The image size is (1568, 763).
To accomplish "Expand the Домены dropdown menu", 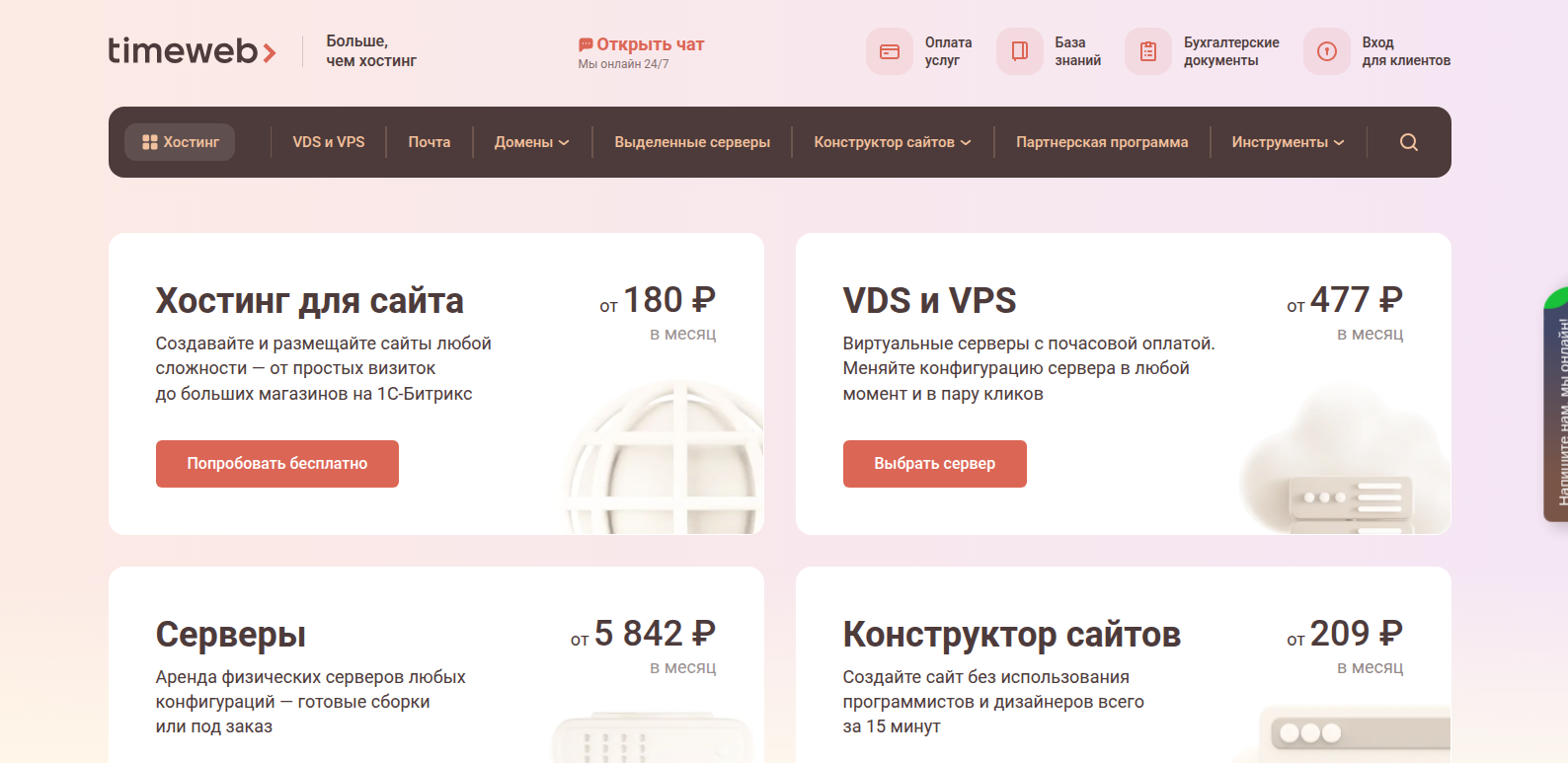I will (531, 142).
